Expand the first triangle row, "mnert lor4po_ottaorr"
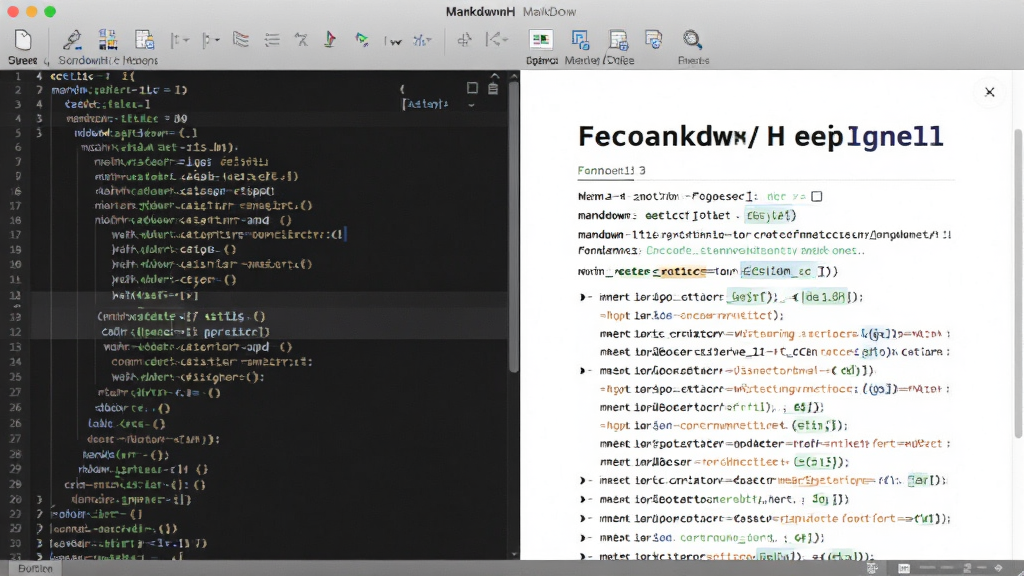This screenshot has width=1024, height=576. click(583, 297)
